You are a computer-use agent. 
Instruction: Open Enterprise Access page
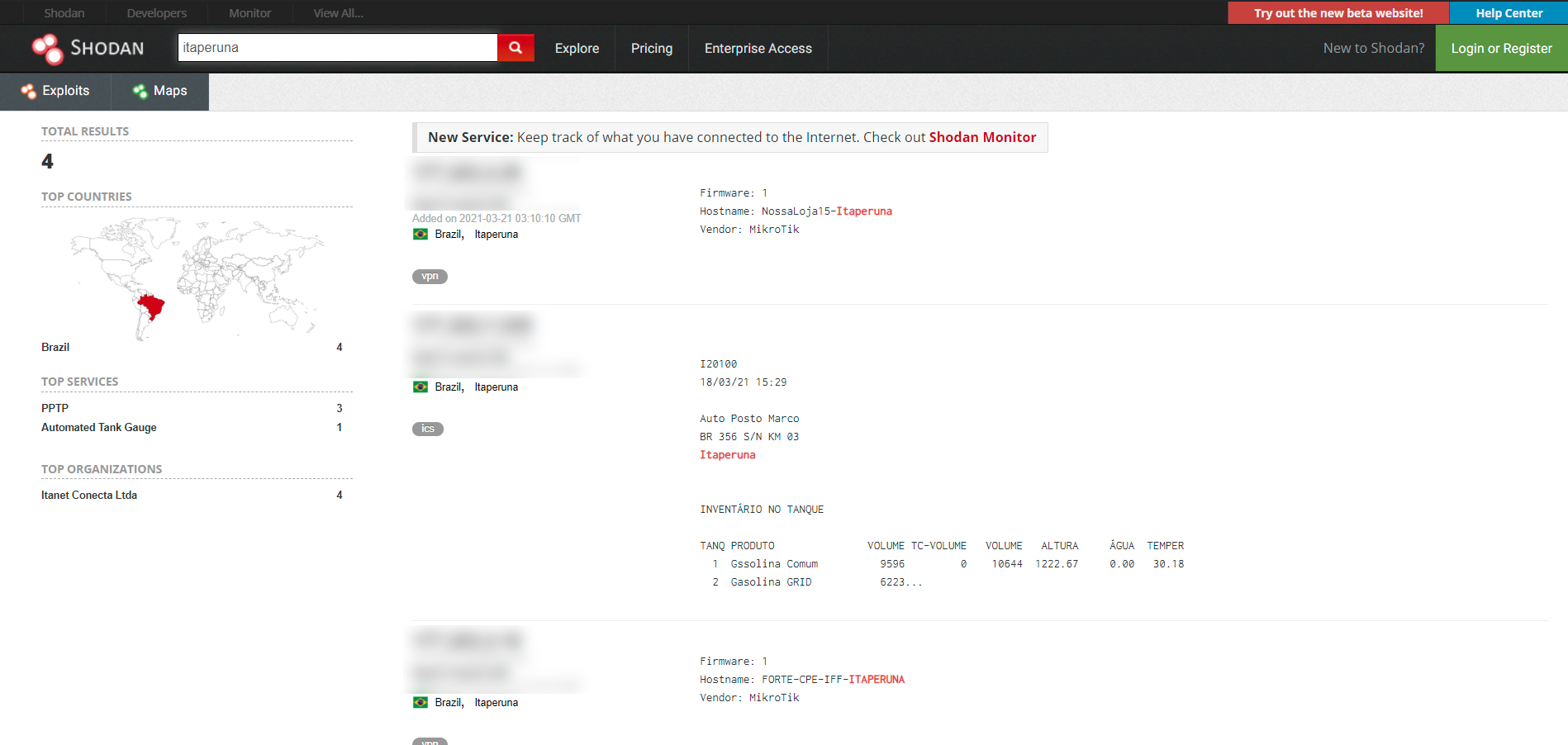[x=758, y=49]
